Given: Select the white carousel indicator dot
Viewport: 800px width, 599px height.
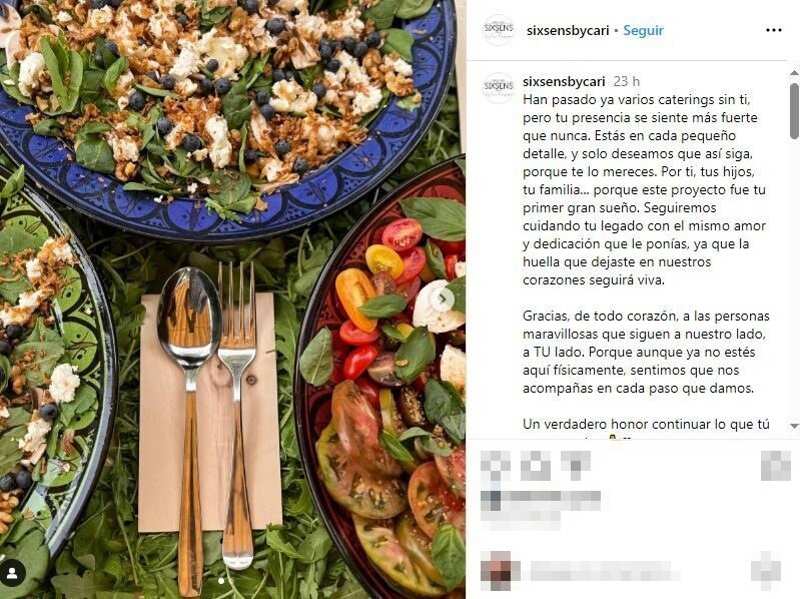Looking at the screenshot, I should point(221,581).
